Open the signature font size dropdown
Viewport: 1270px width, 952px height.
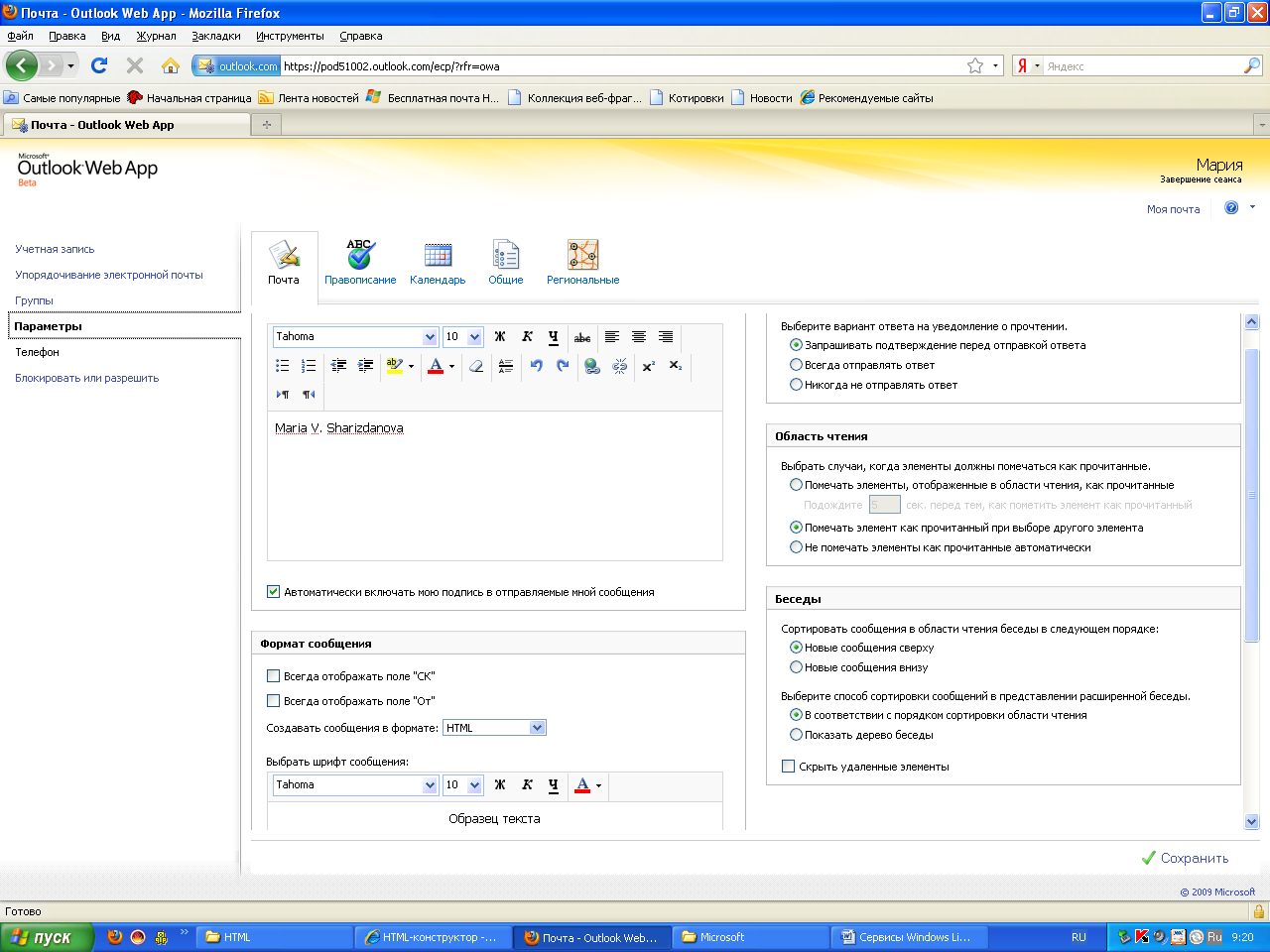pos(474,337)
